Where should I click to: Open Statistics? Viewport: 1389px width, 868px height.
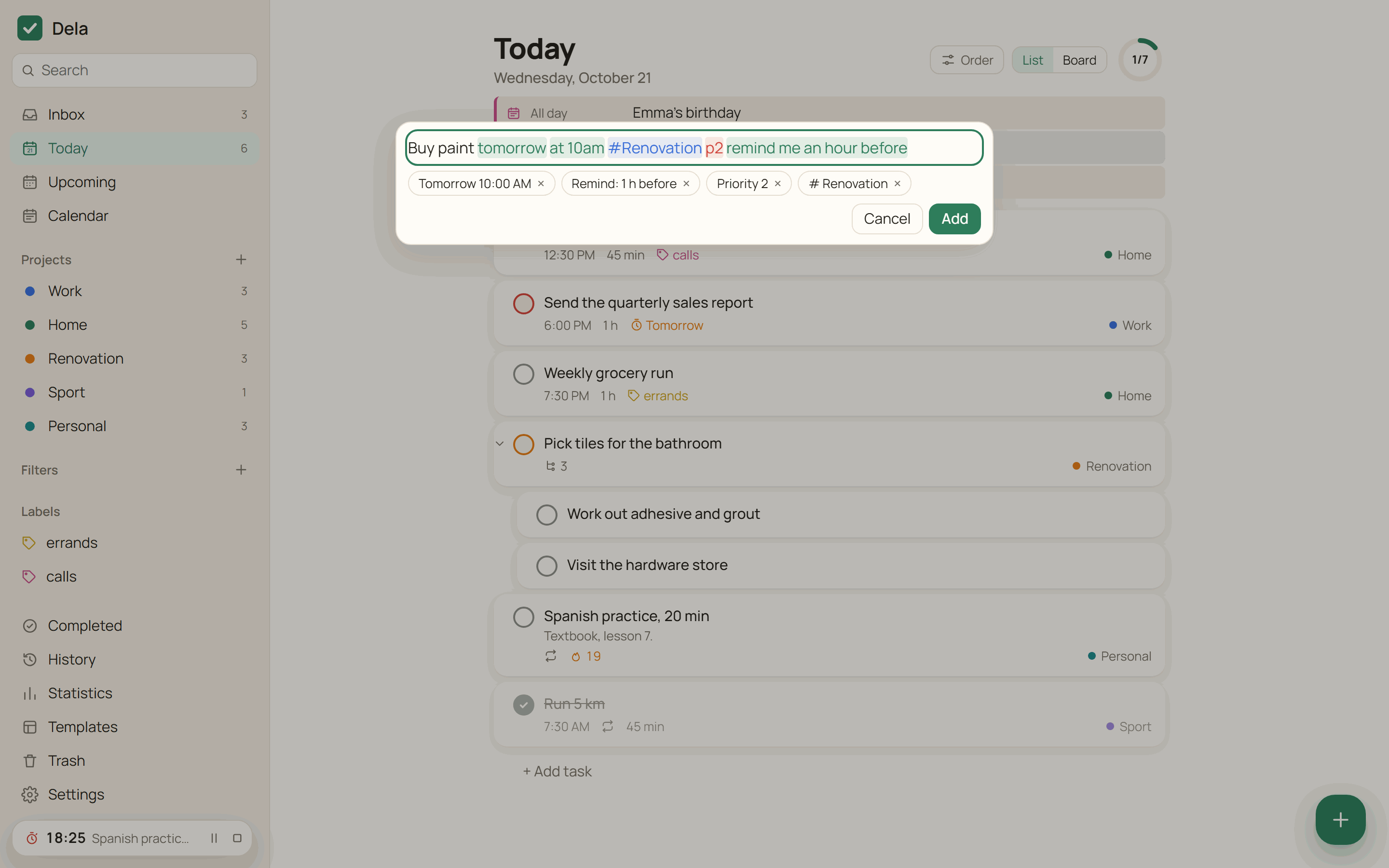(134, 693)
